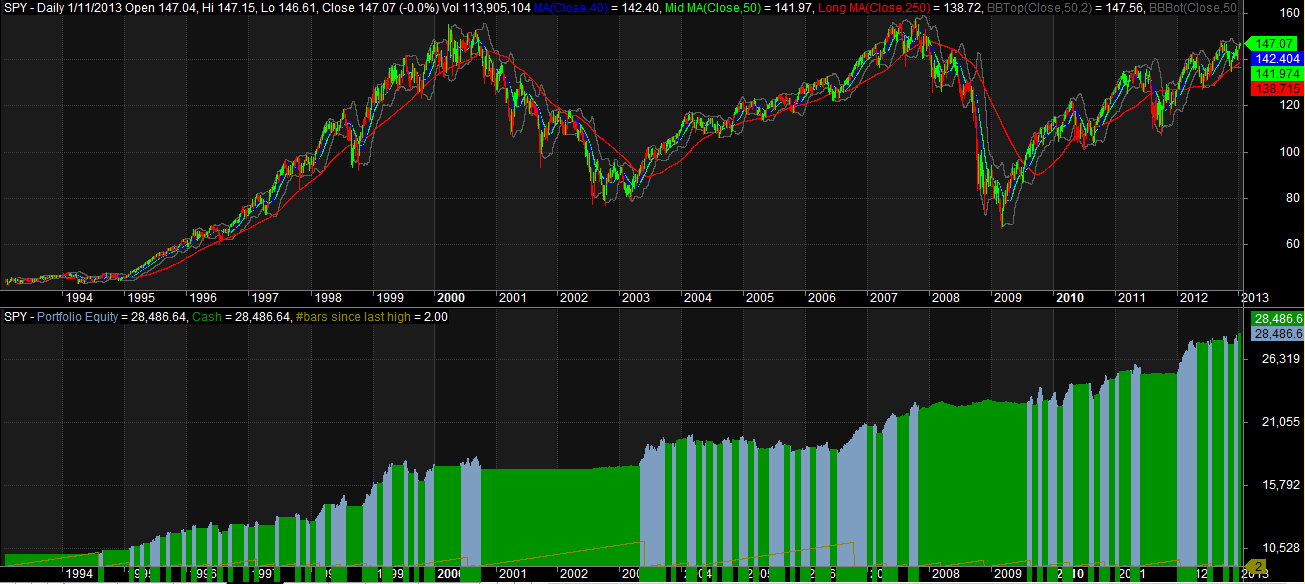The image size is (1305, 584).
Task: Select year 2001 on the price chart axis
Action: [x=513, y=298]
